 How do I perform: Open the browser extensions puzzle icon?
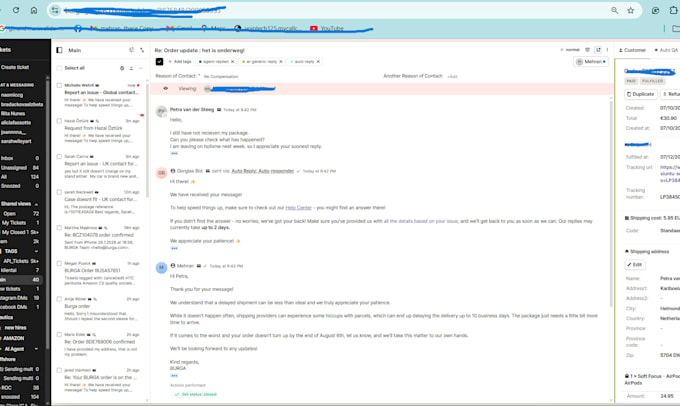pyautogui.click(x=673, y=10)
